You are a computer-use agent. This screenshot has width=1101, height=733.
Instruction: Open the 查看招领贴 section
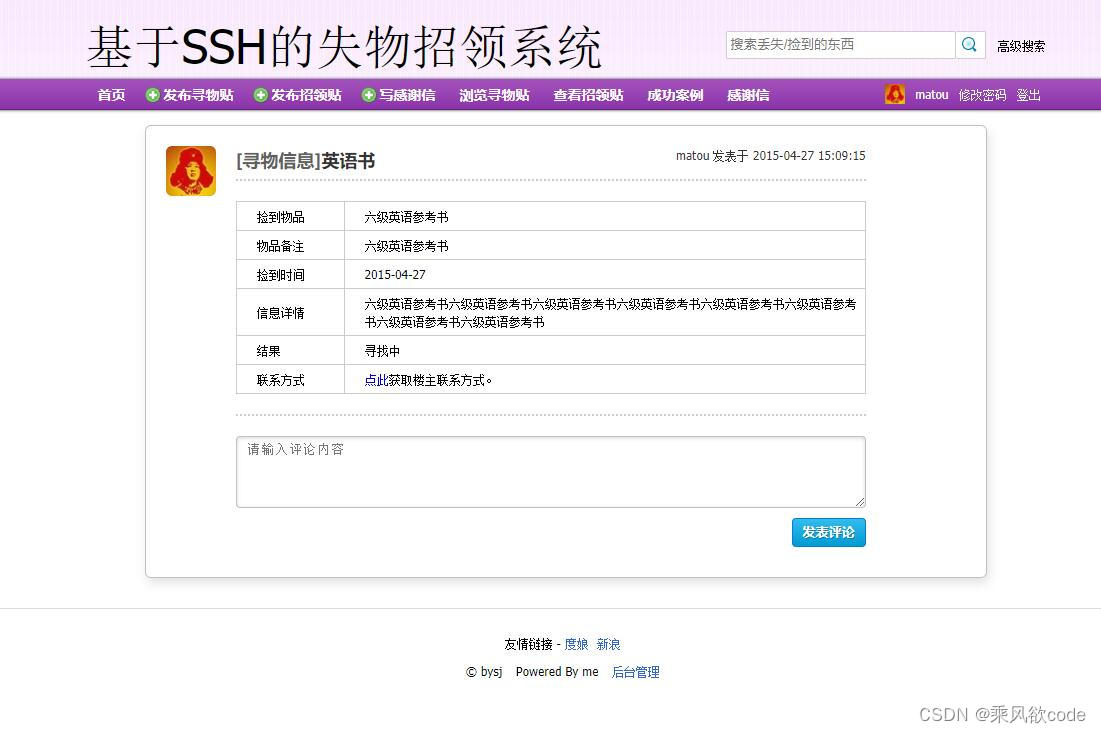(587, 94)
